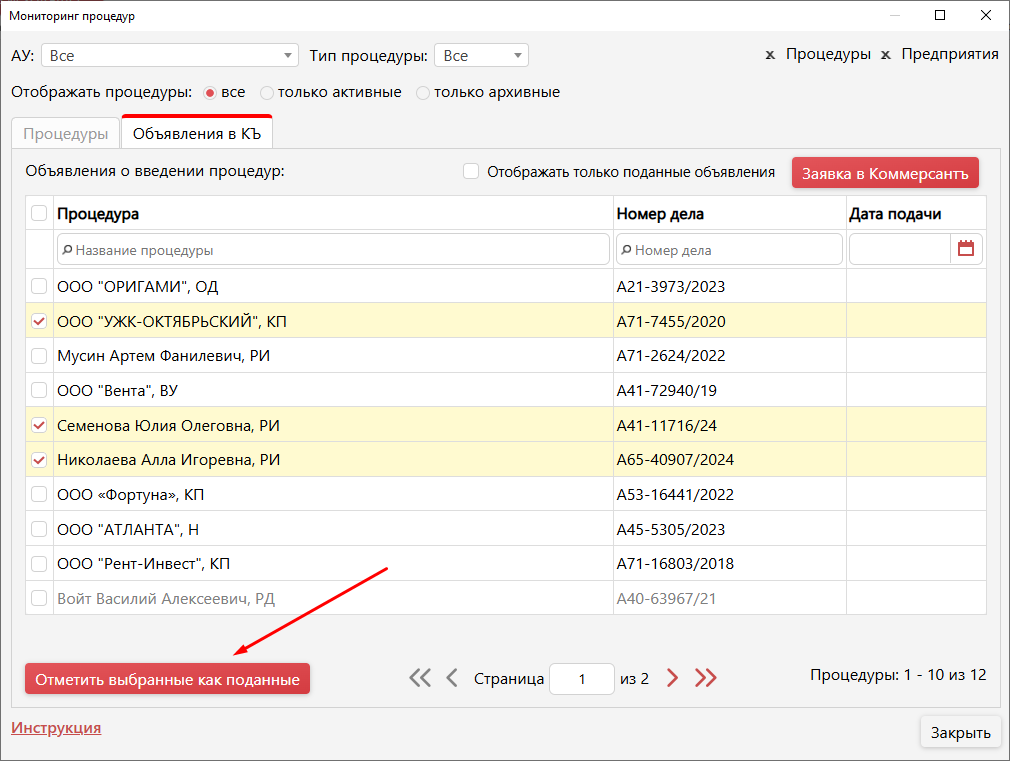Select case number А21-3973/2023
1010x761 pixels.
671,286
